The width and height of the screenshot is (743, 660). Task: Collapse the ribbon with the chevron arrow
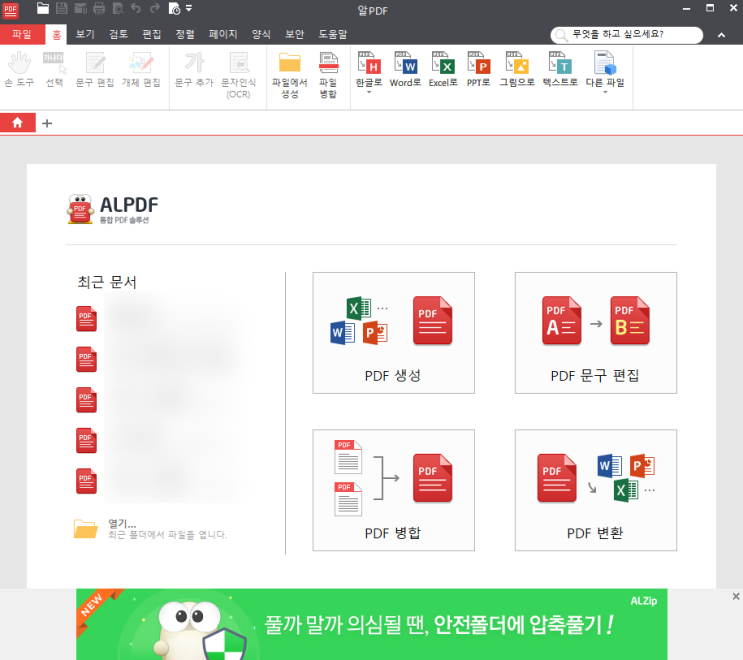tap(721, 35)
